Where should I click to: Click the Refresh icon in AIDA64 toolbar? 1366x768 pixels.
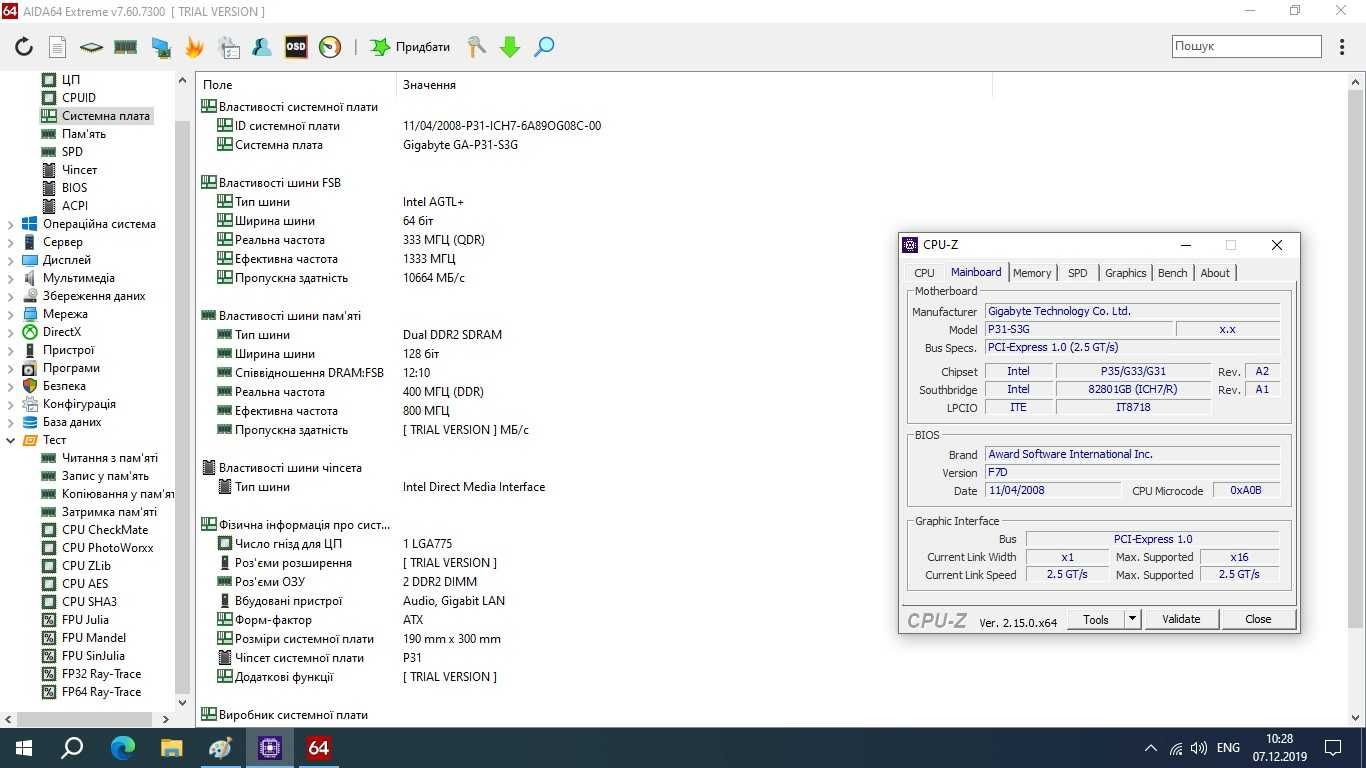pyautogui.click(x=24, y=47)
